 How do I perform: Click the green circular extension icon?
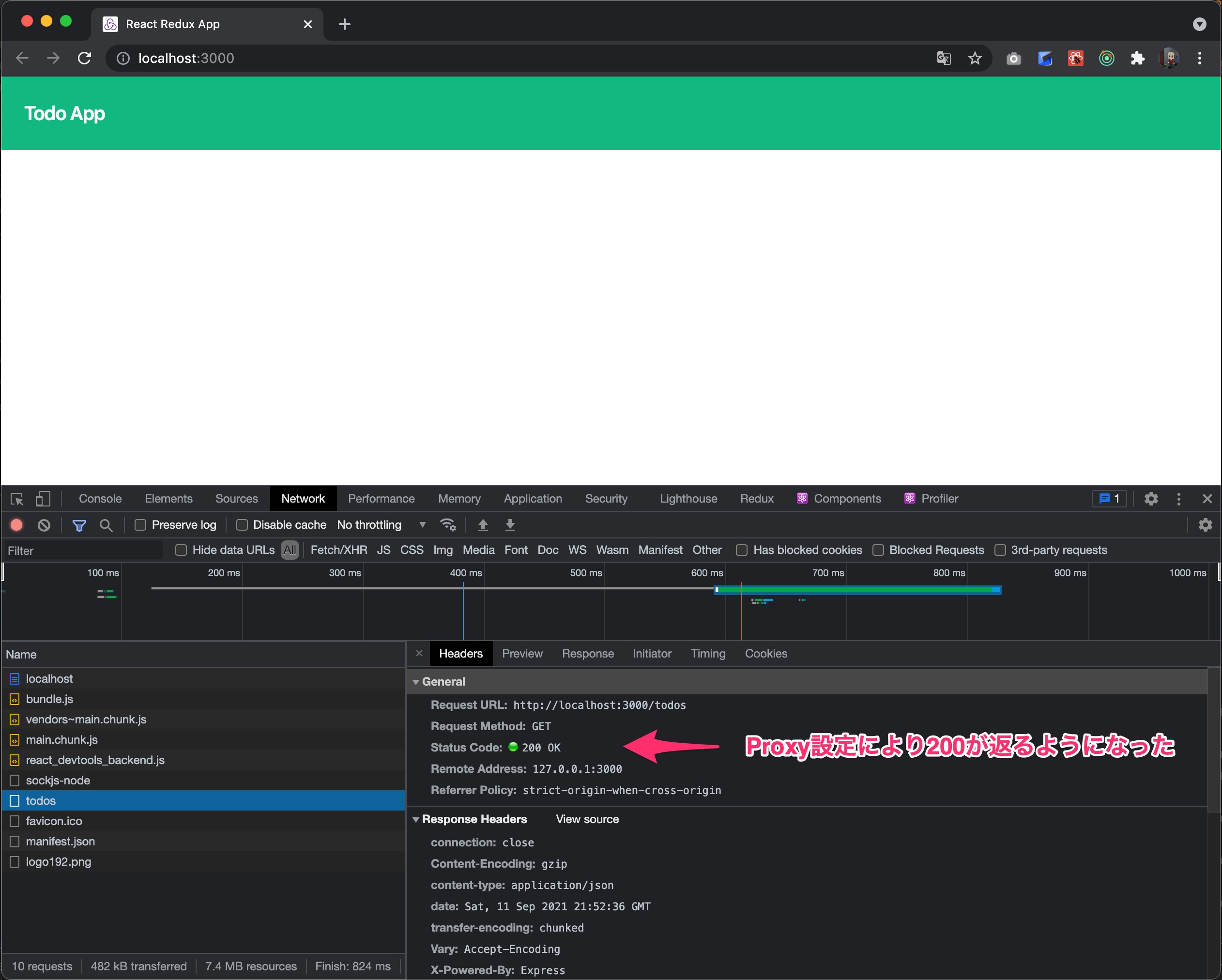(x=1106, y=58)
